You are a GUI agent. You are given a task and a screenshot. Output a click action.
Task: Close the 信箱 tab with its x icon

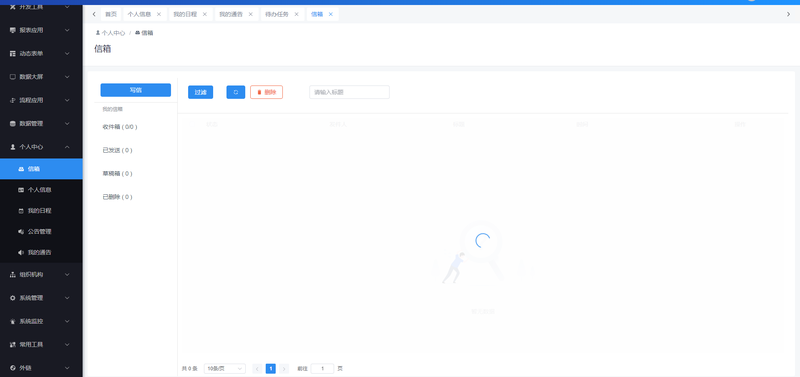(x=331, y=14)
